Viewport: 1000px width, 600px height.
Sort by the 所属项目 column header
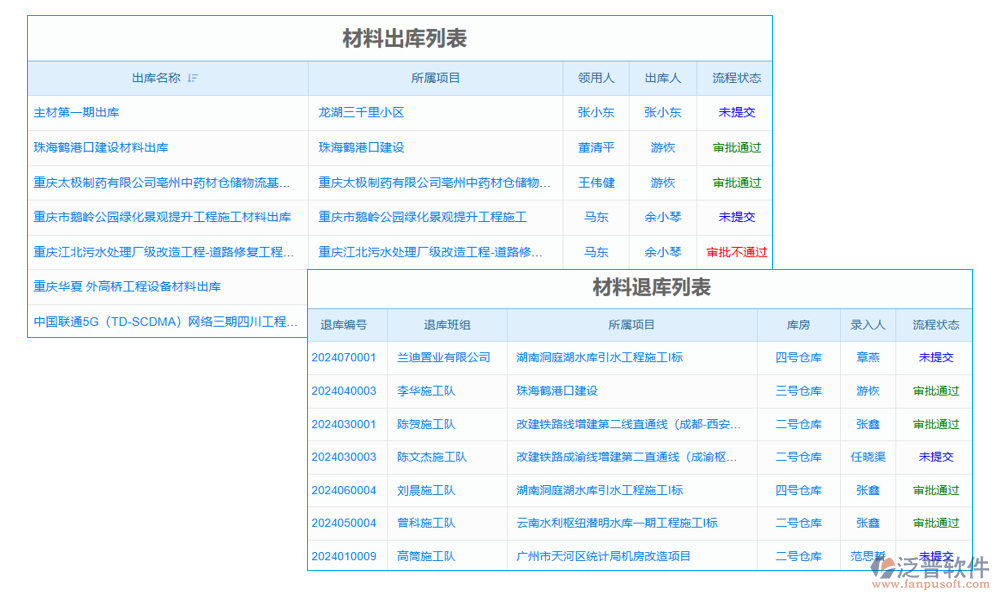[x=437, y=77]
